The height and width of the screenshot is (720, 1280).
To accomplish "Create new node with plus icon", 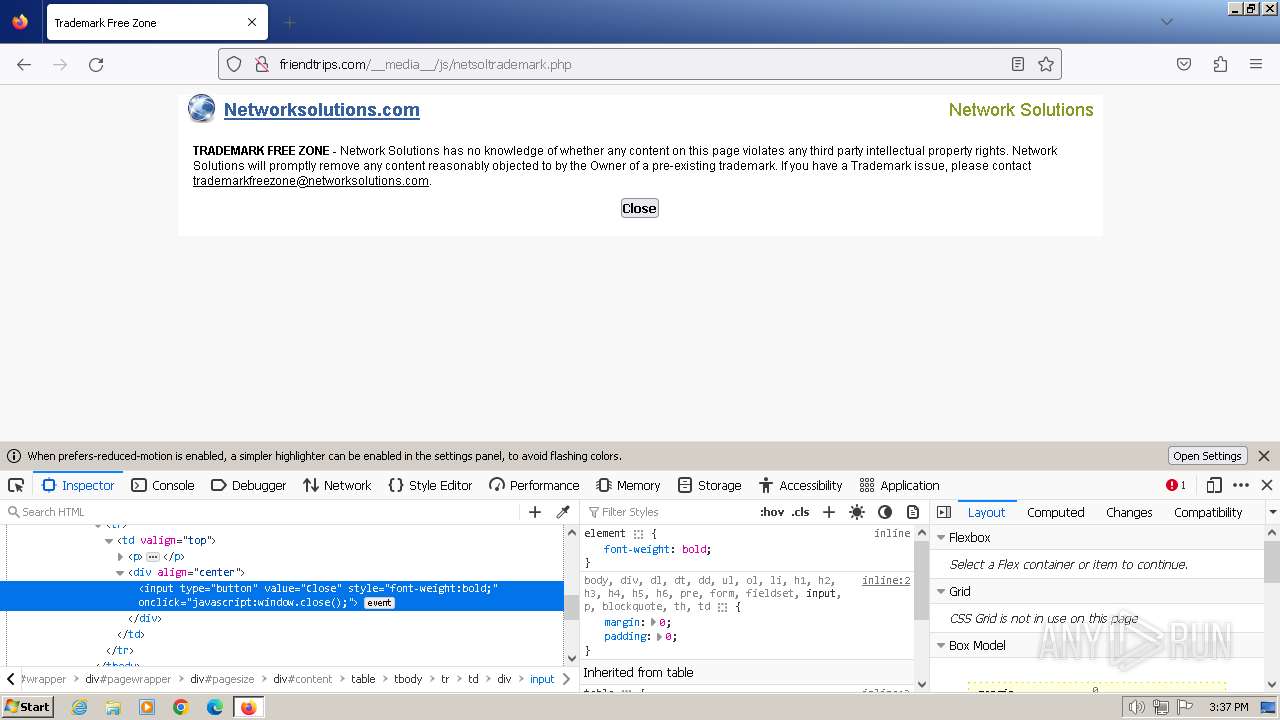I will click(535, 512).
